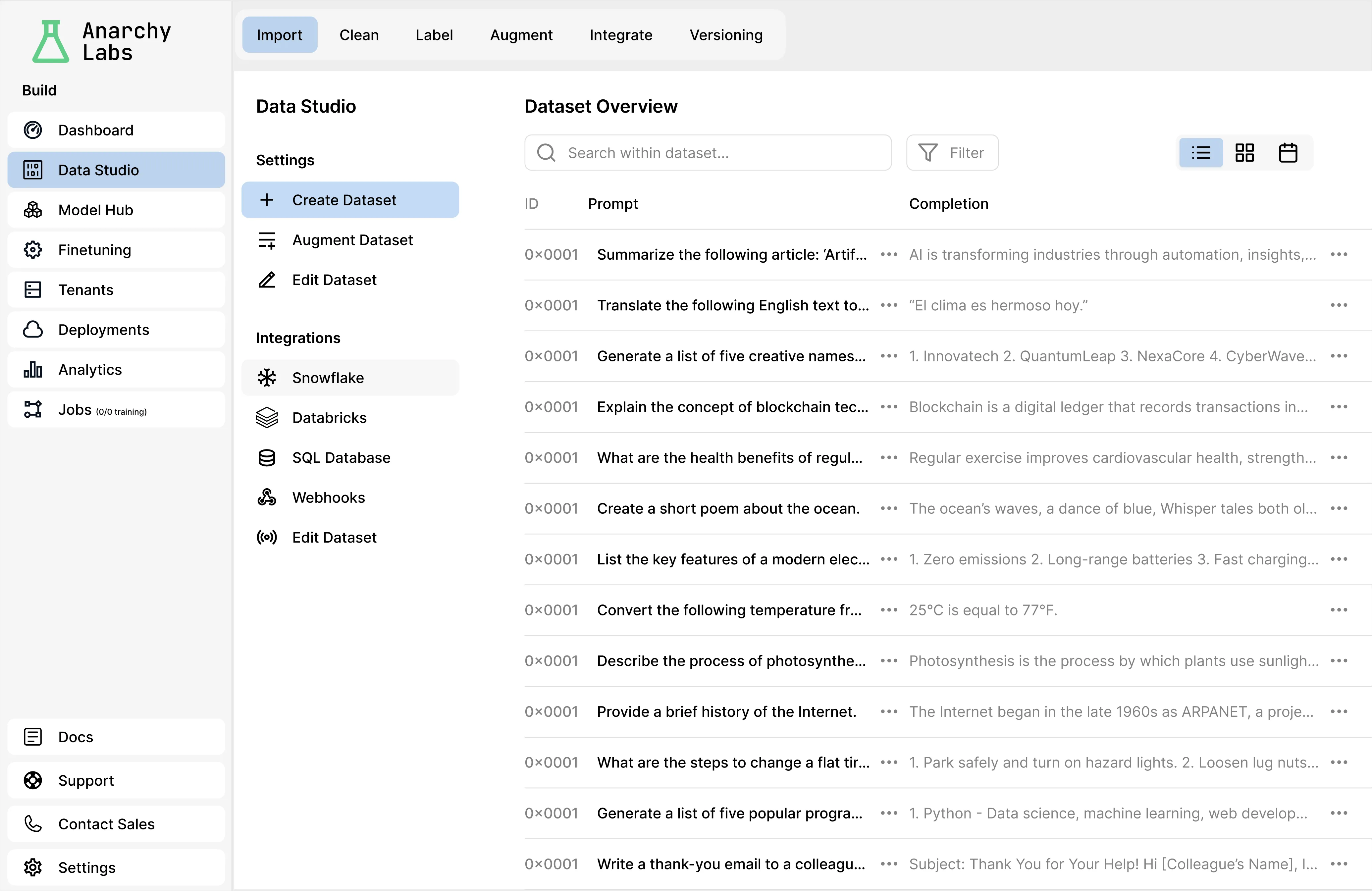Switch to the Label tab
Viewport: 1372px width, 891px height.
click(x=434, y=34)
